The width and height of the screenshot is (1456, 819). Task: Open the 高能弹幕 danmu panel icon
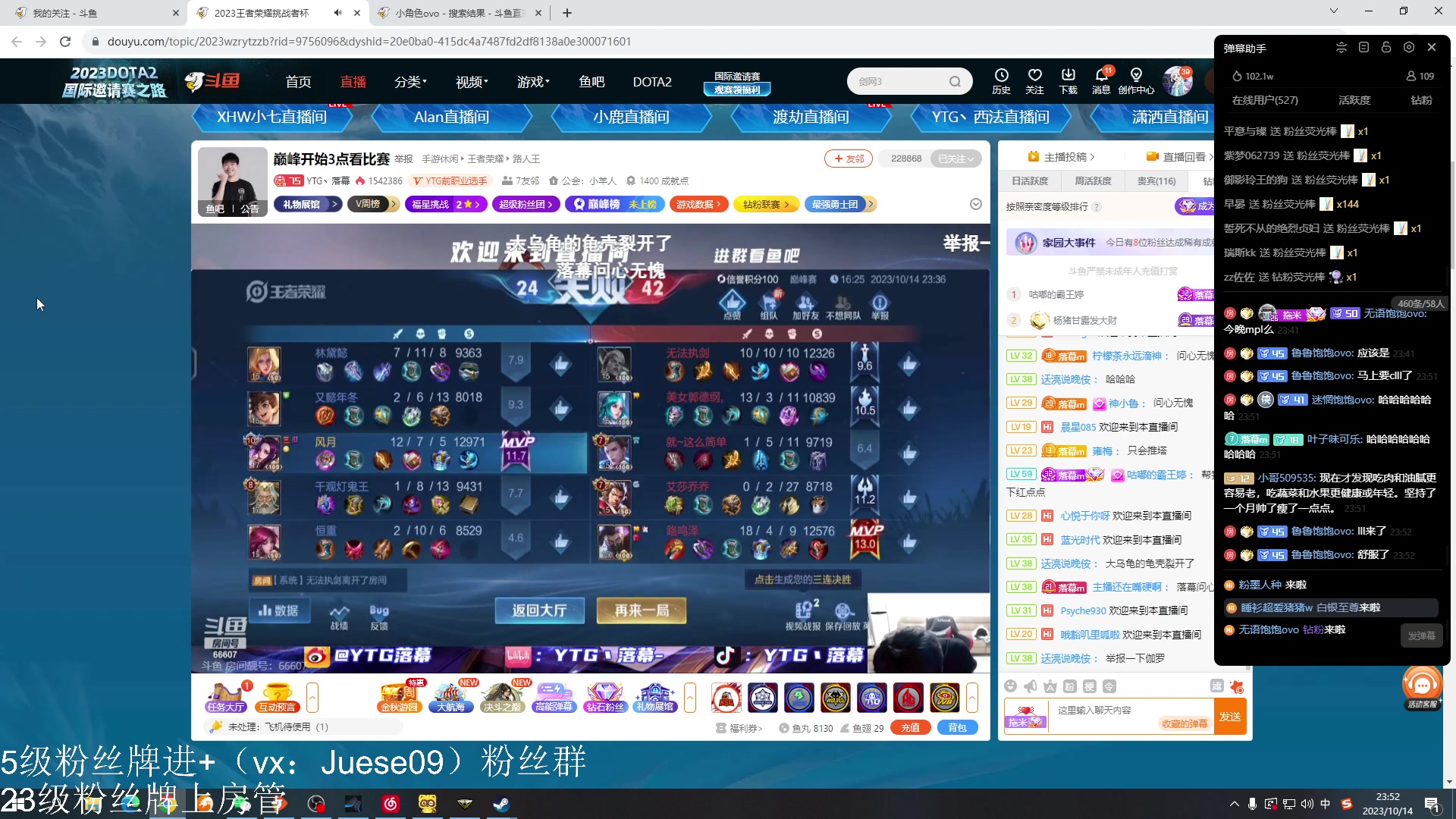[x=554, y=696]
